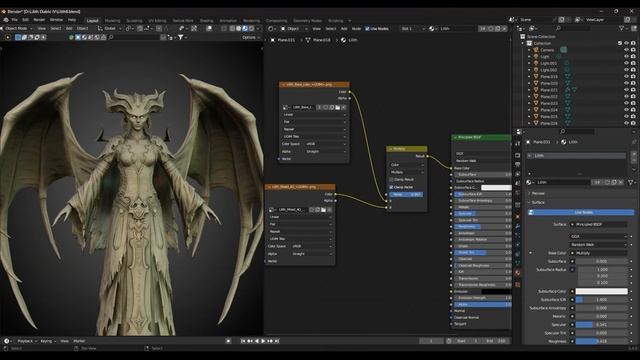This screenshot has width=640, height=360.
Task: Open Multiply blend mode dropdown on mix node
Action: 407,172
